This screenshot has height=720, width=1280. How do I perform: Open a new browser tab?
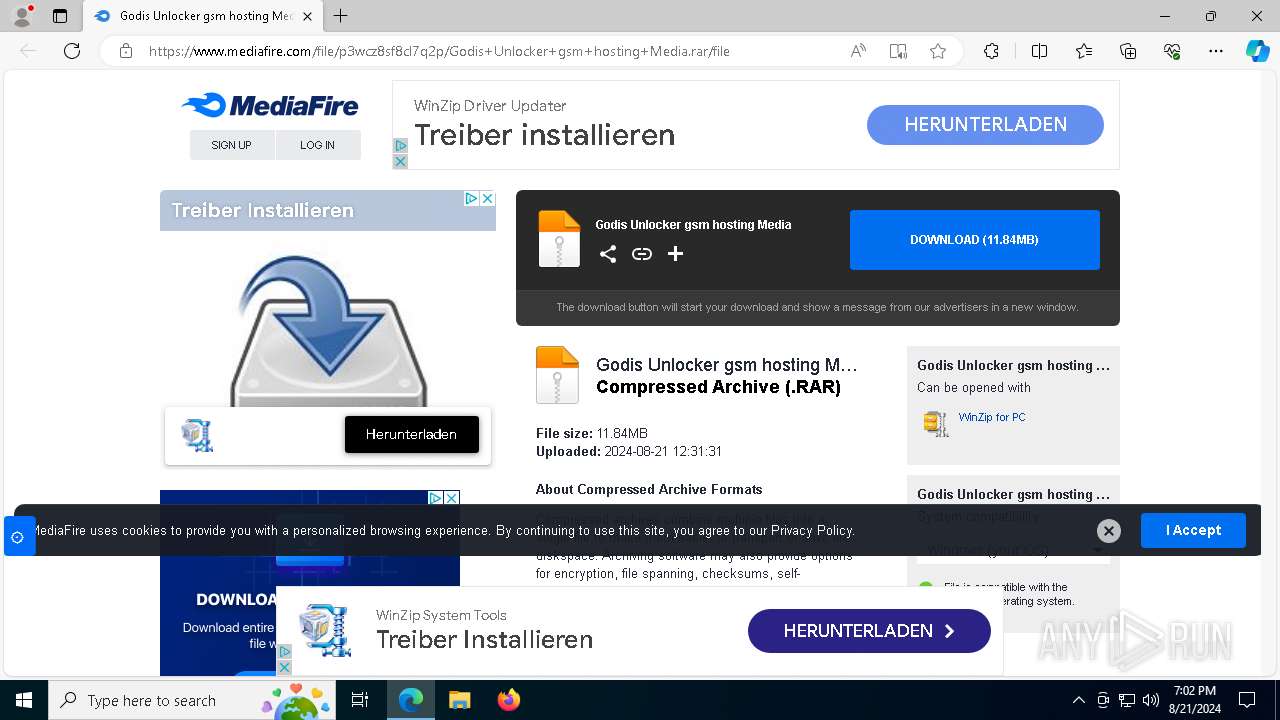click(341, 16)
